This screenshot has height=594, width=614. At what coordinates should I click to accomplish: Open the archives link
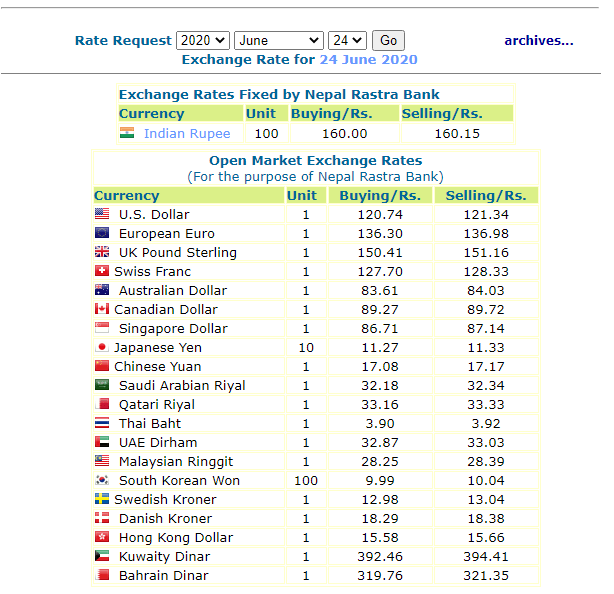pyautogui.click(x=538, y=41)
